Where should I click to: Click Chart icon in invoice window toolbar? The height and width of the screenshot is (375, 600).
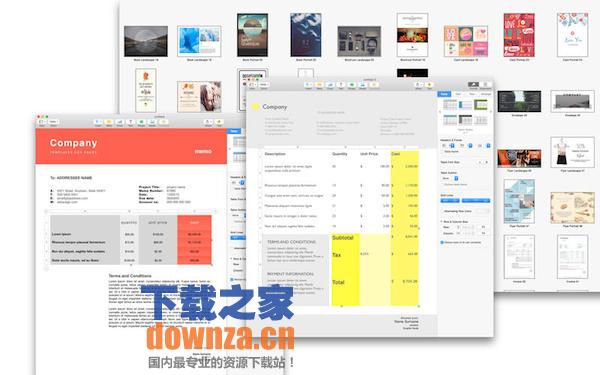pyautogui.click(x=330, y=85)
